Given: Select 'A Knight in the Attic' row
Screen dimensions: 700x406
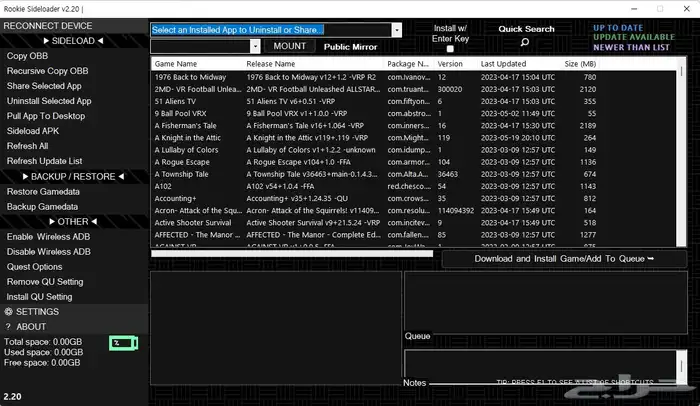Looking at the screenshot, I should (375, 138).
